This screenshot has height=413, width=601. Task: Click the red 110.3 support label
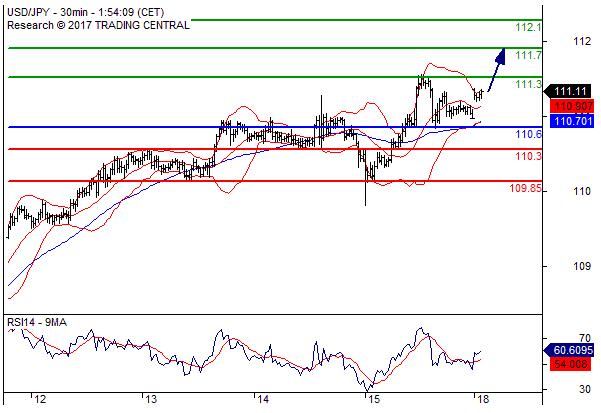click(x=529, y=156)
